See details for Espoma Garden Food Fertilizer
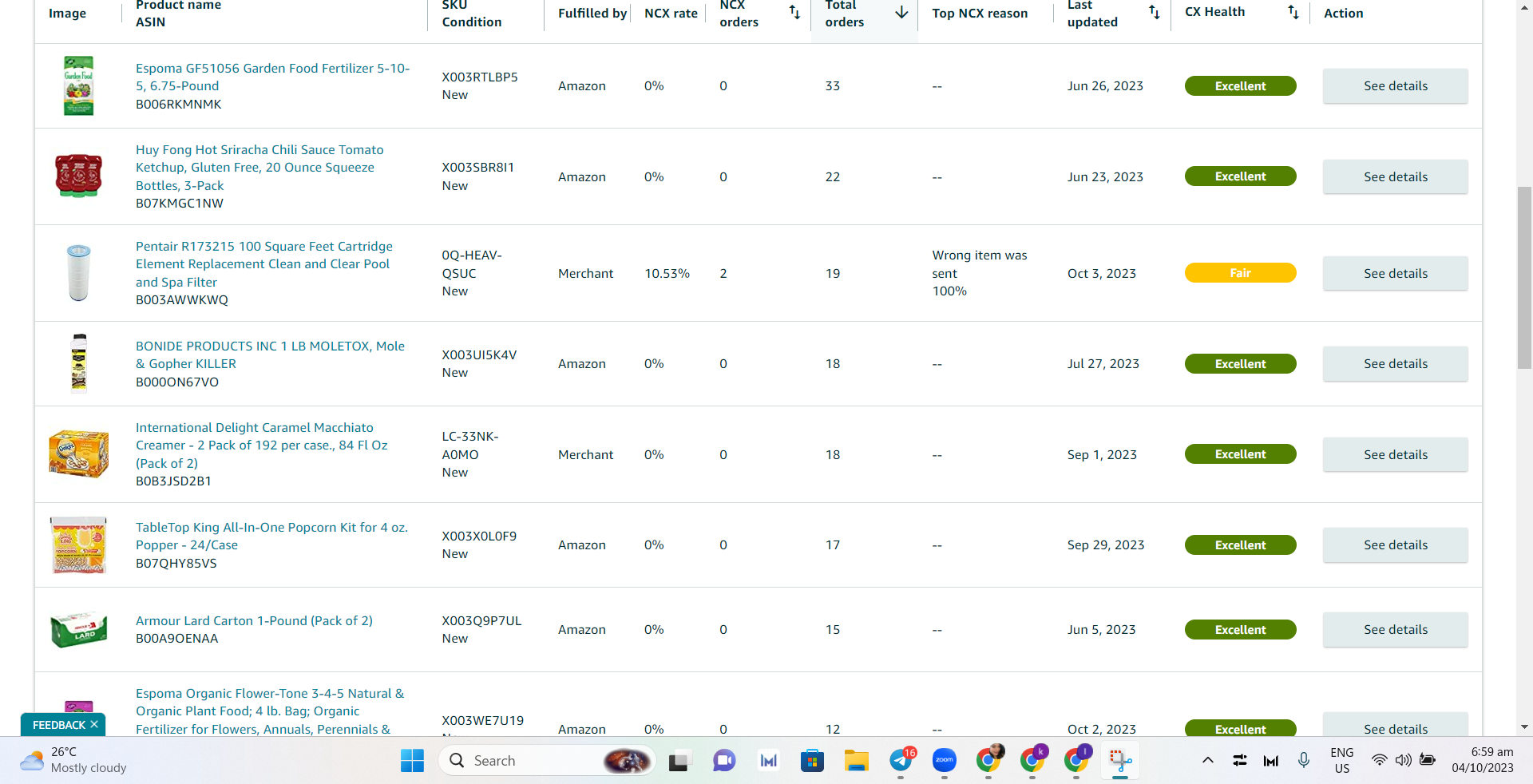The height and width of the screenshot is (784, 1533). [x=1396, y=86]
